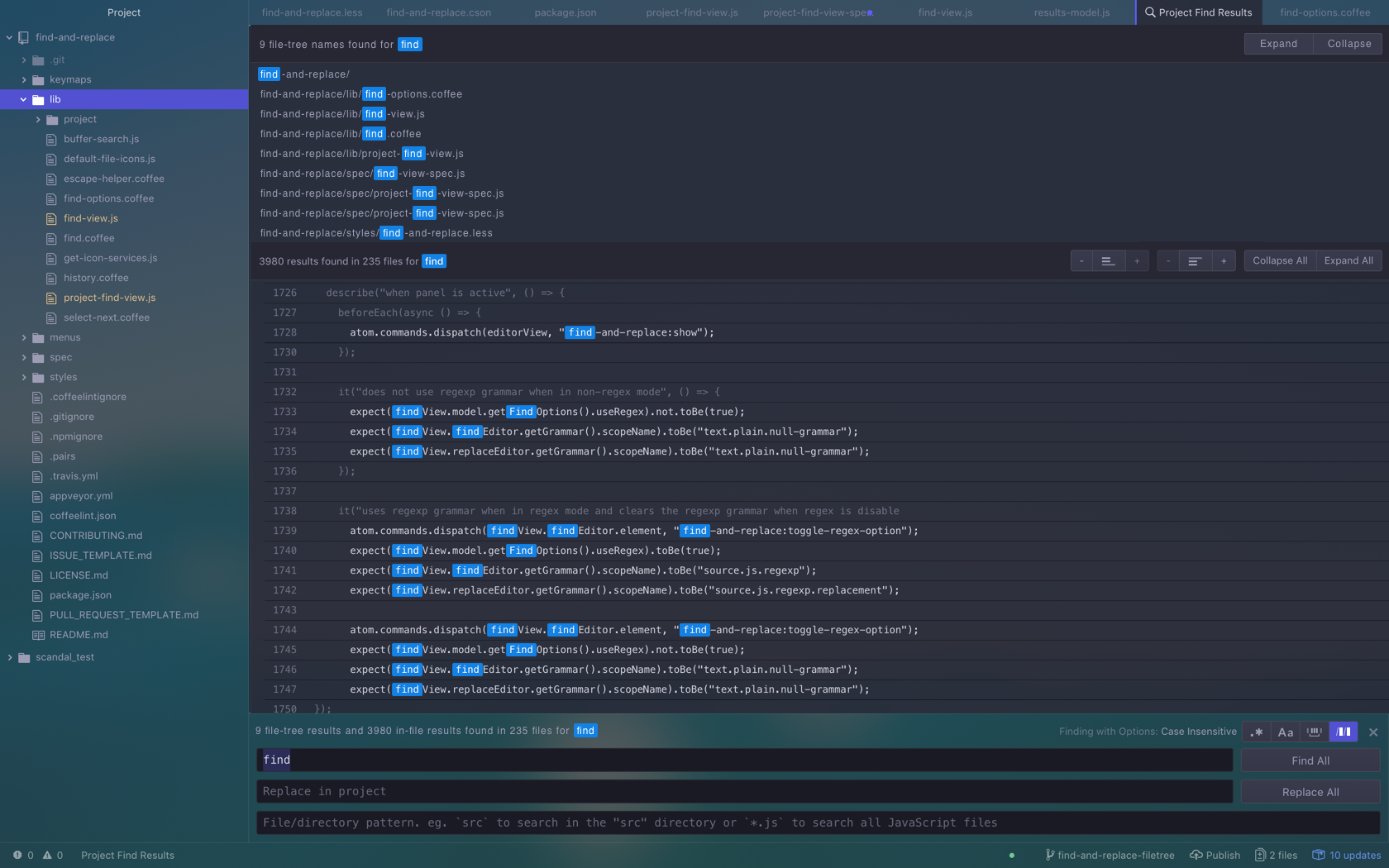Open the package.json tab
Image resolution: width=1389 pixels, height=868 pixels.
click(x=564, y=12)
